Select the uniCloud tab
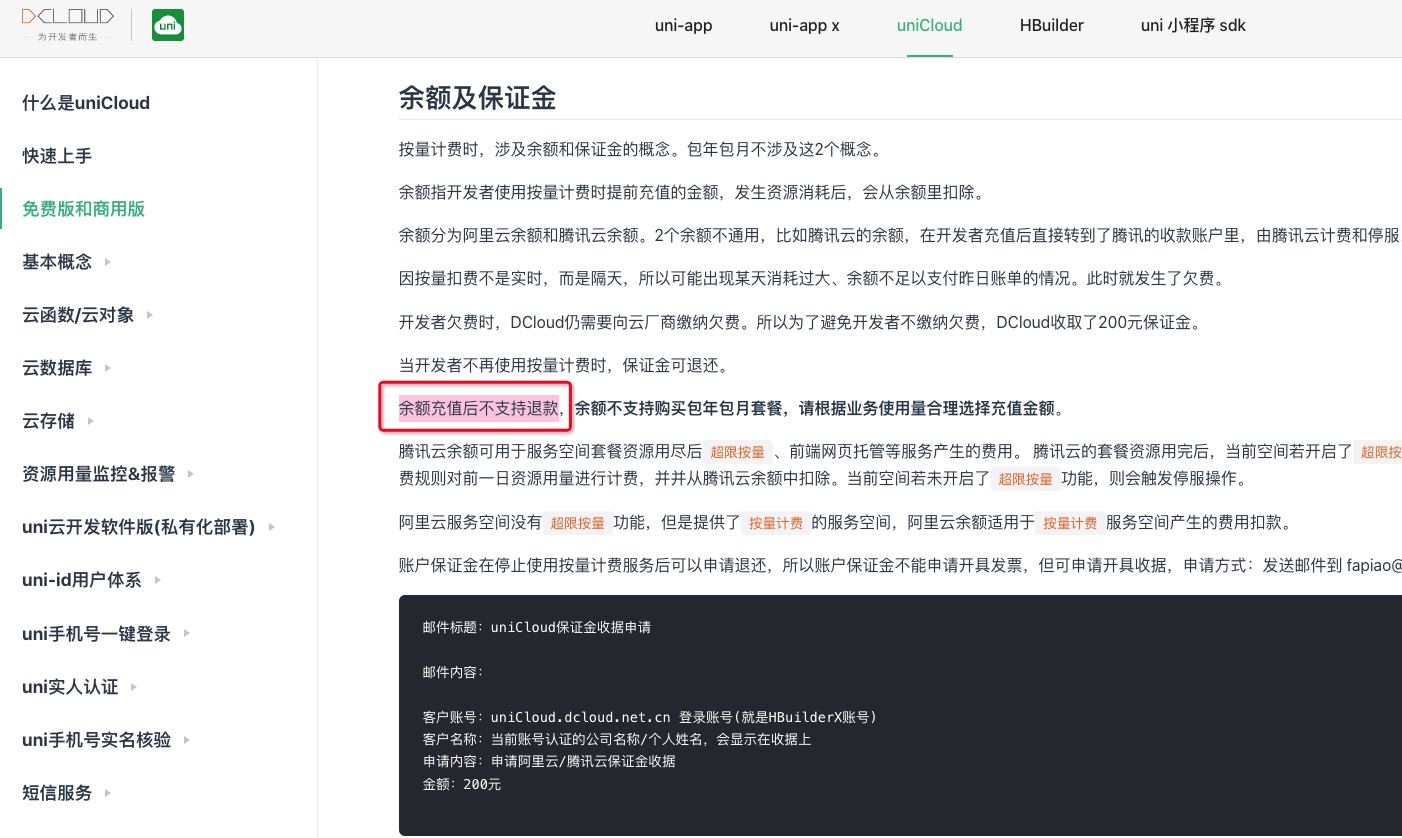The width and height of the screenshot is (1402, 838). pyautogui.click(x=930, y=26)
